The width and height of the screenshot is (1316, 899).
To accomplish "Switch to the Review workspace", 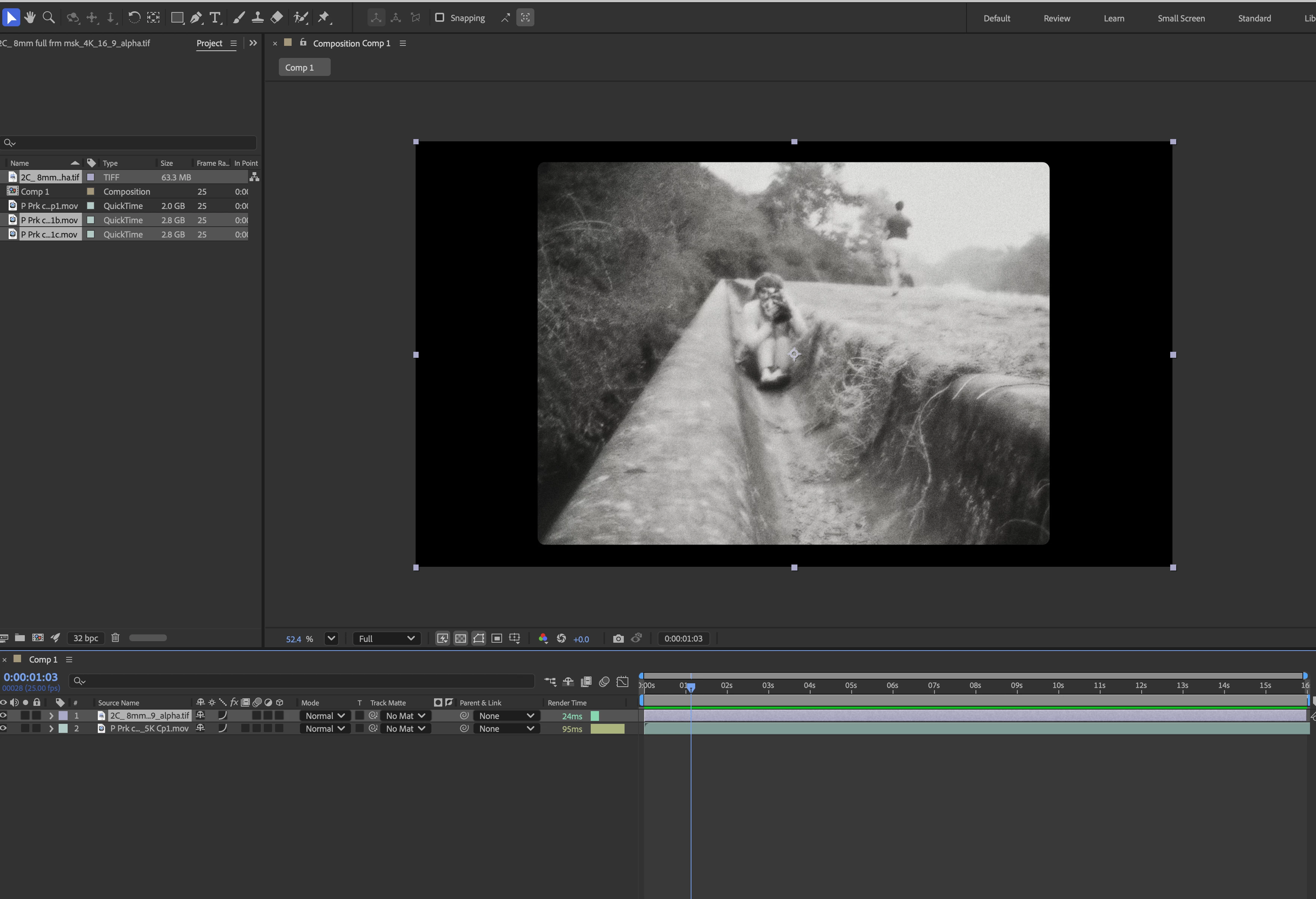I will click(x=1056, y=18).
